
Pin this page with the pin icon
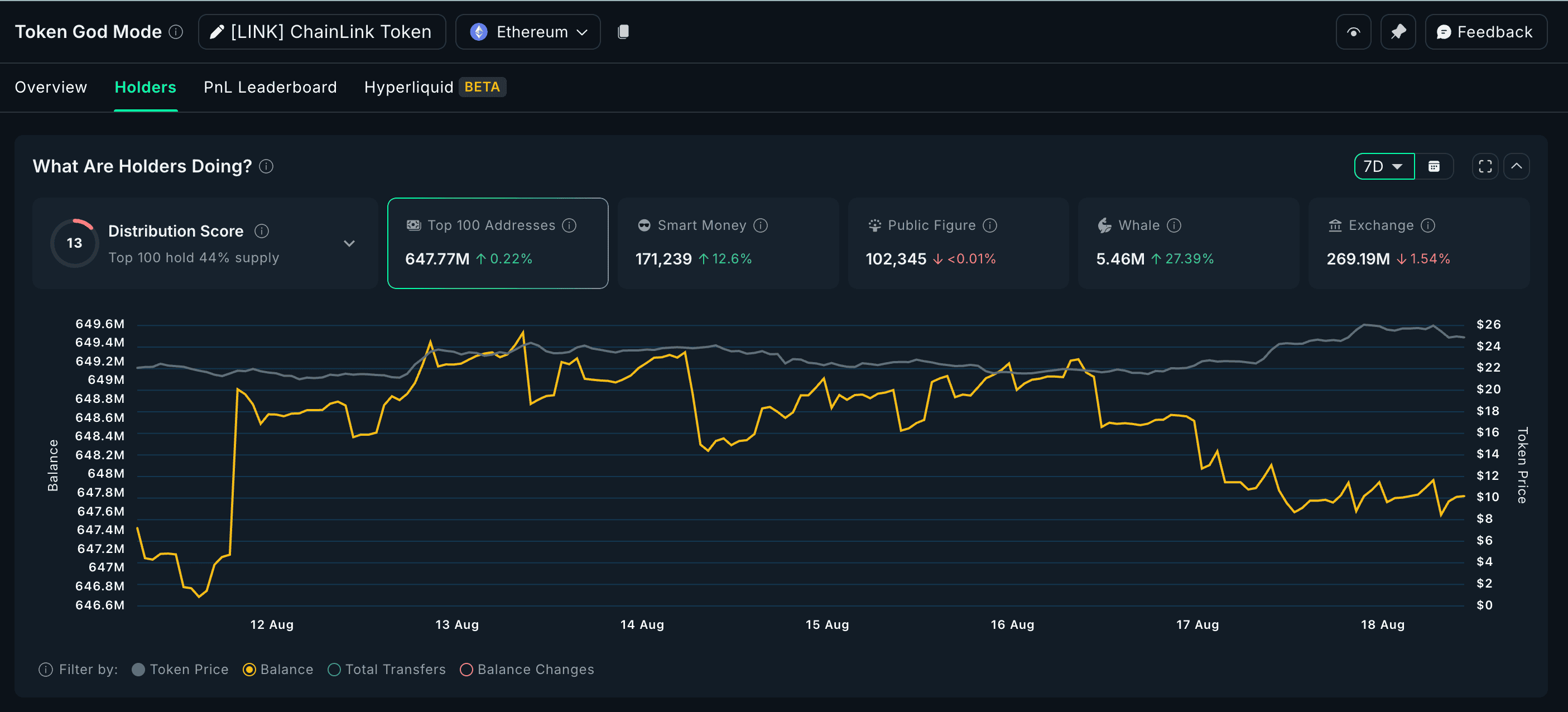1398,32
